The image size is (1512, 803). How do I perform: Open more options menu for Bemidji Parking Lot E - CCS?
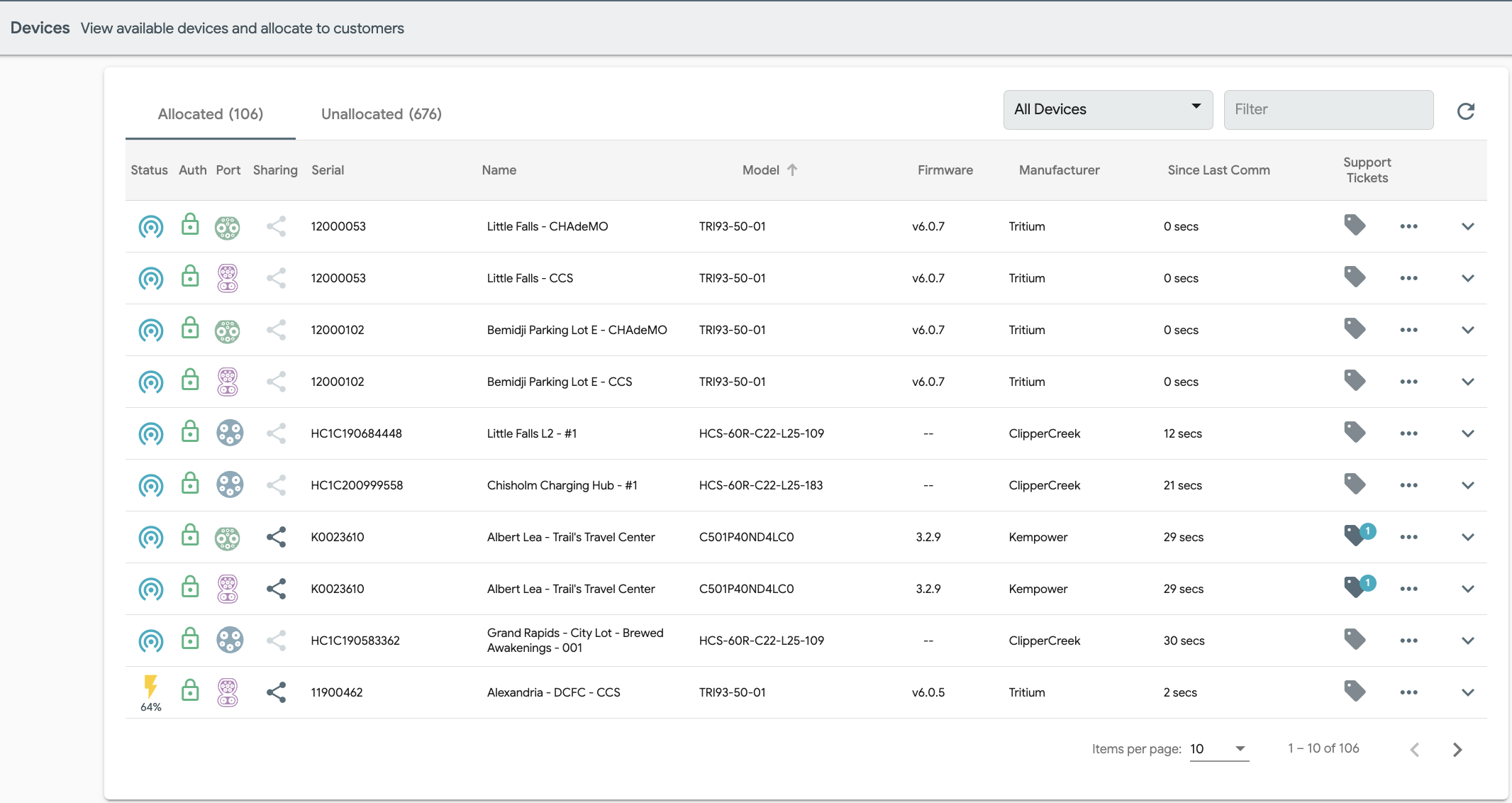[1409, 382]
